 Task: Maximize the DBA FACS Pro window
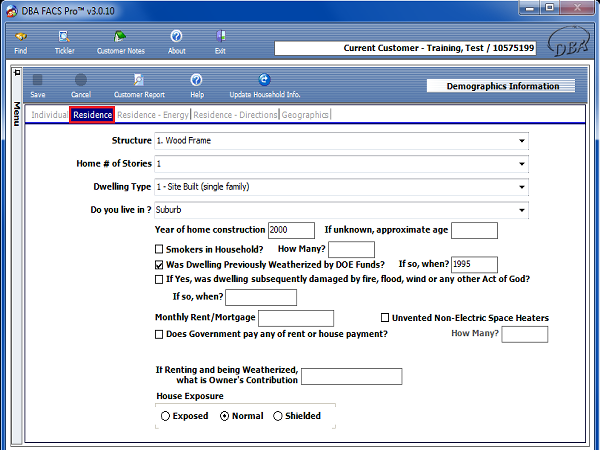[550, 8]
